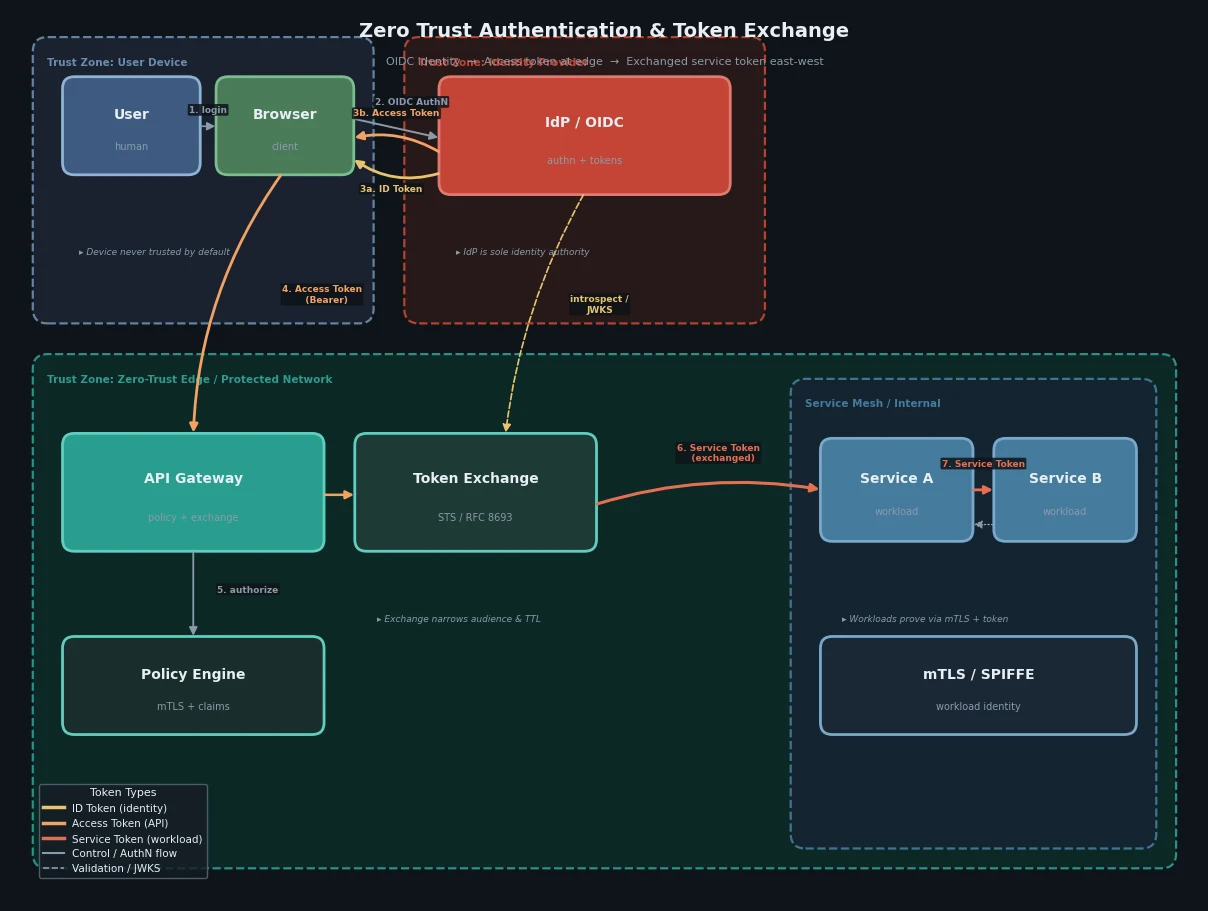The height and width of the screenshot is (911, 1208).
Task: Click the '3b. Access Token' label
Action: 396,113
